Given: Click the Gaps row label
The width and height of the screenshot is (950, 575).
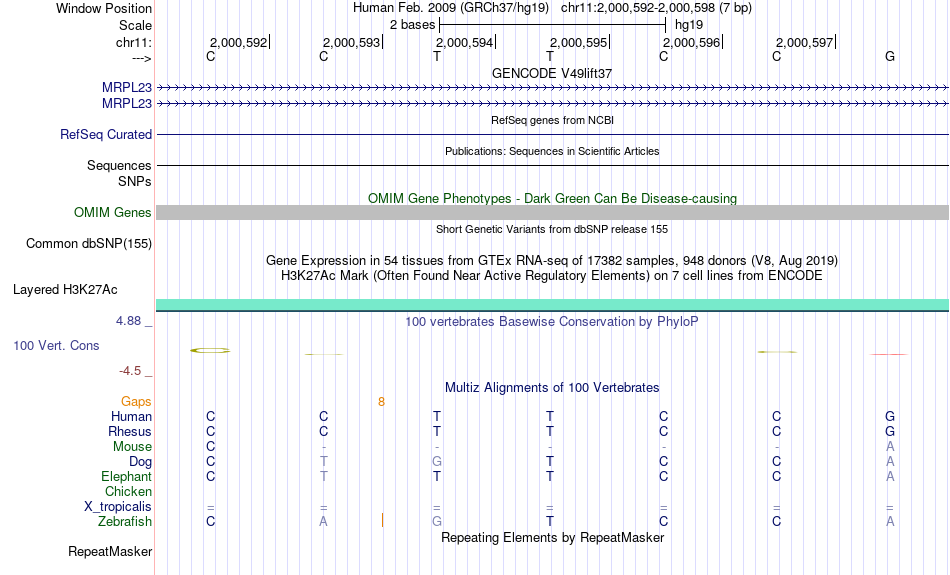Looking at the screenshot, I should [x=136, y=402].
